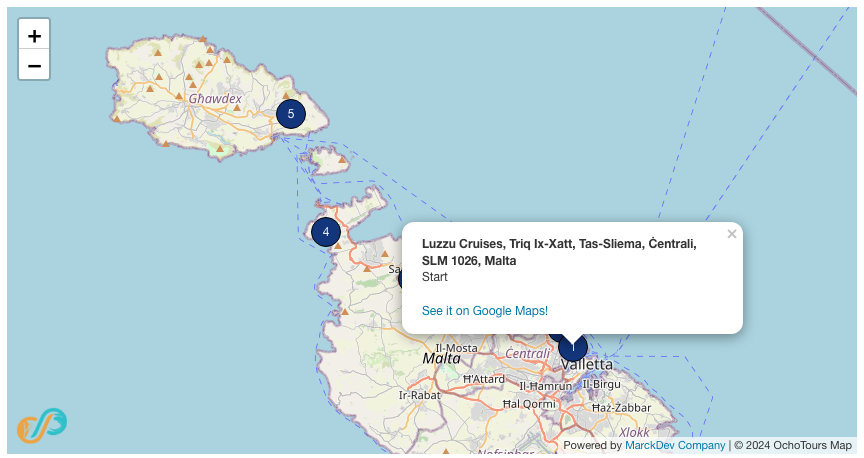The width and height of the screenshot is (864, 458).
Task: Close the Luzzu Cruises popup
Action: coord(732,234)
